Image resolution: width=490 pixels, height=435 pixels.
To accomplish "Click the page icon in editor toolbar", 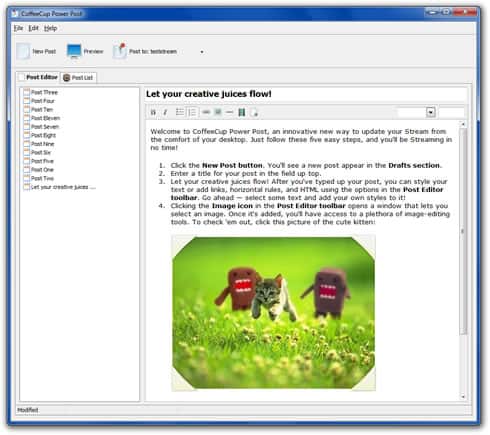I will (x=254, y=112).
